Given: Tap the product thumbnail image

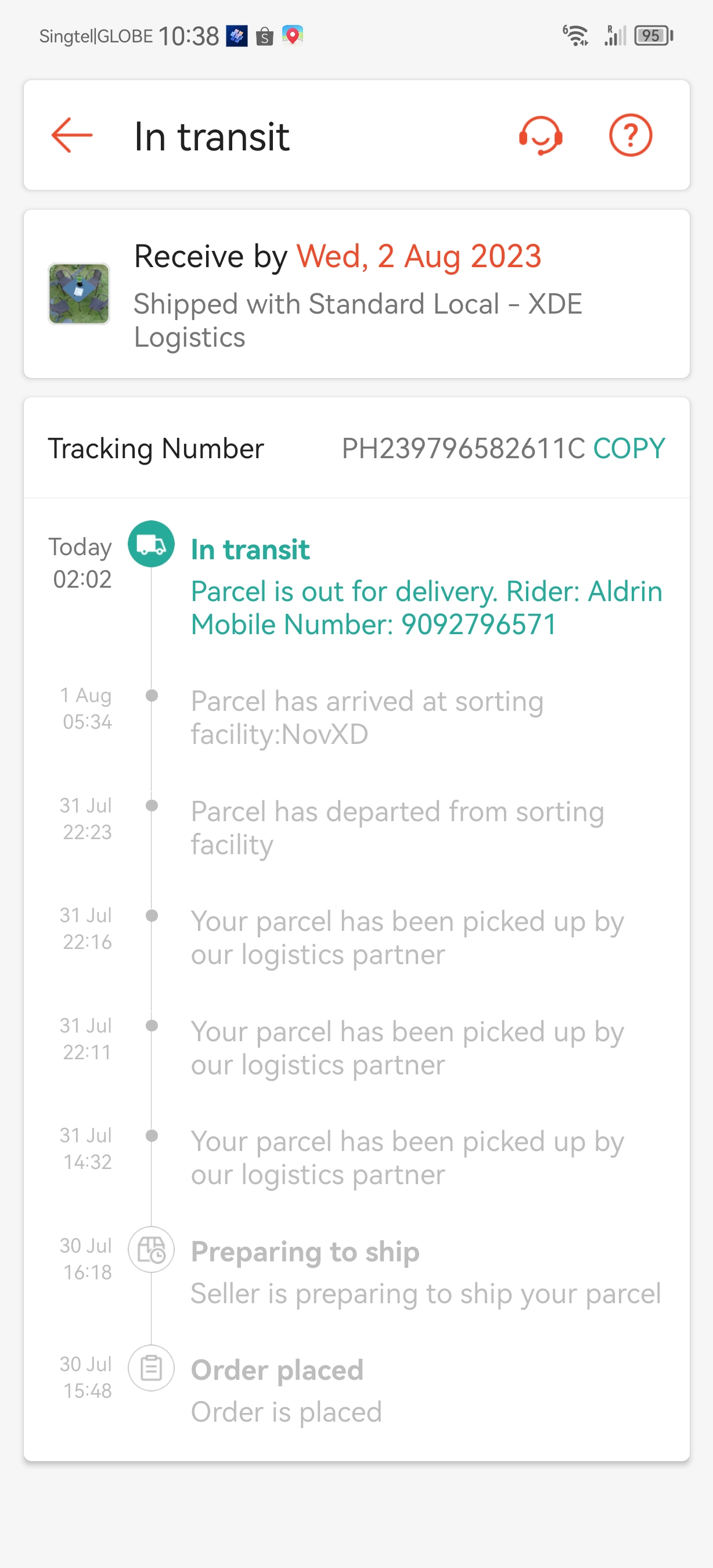Looking at the screenshot, I should tap(79, 293).
